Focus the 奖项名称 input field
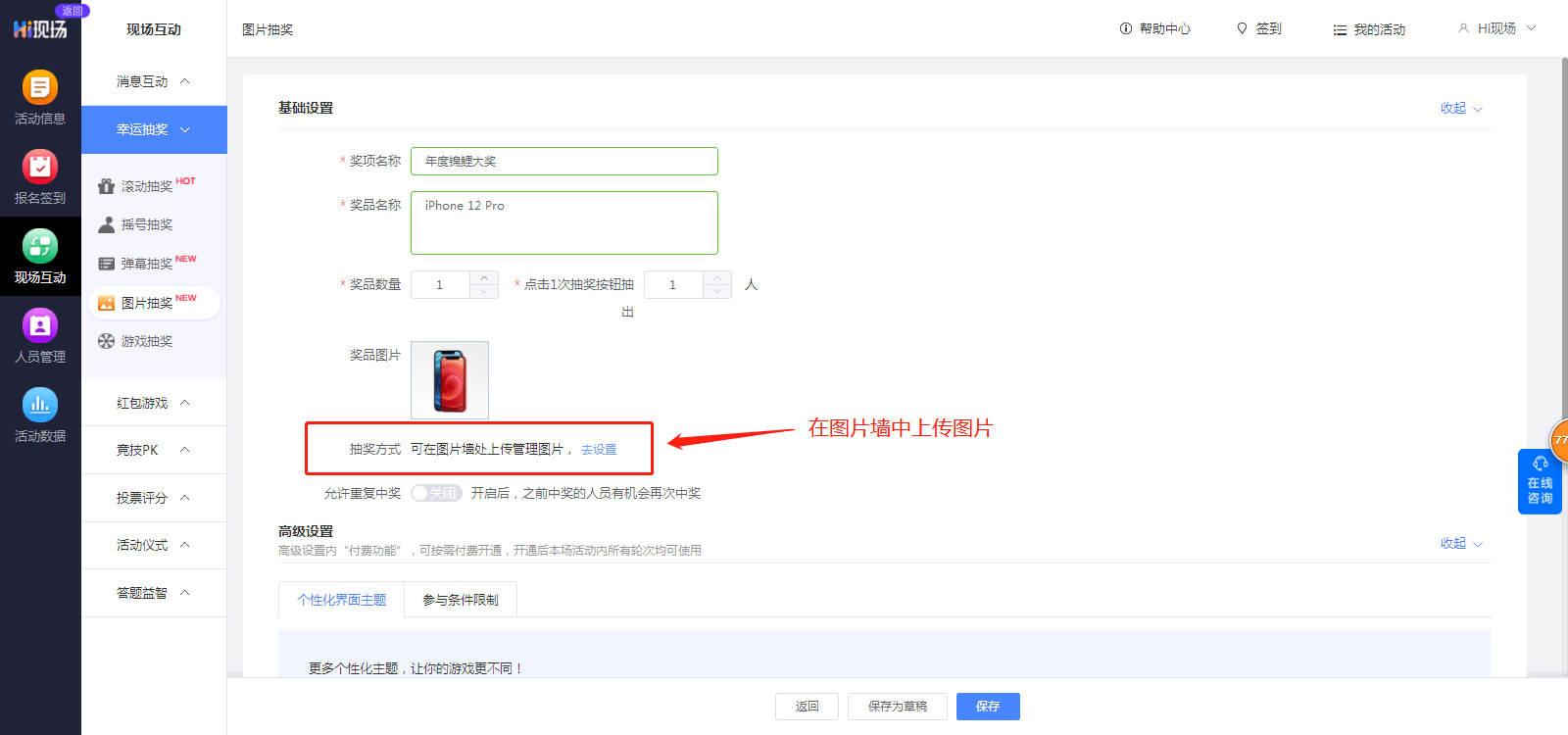This screenshot has height=735, width=1568. pyautogui.click(x=564, y=161)
